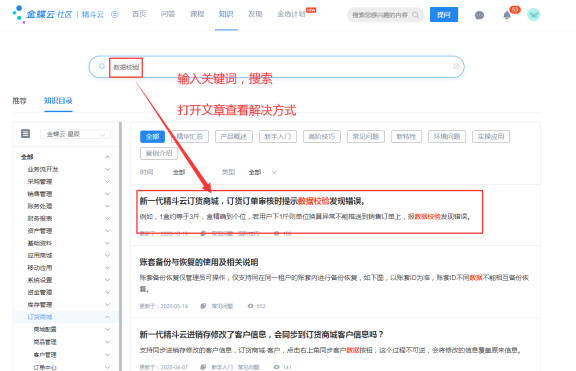Open 金选计划 in top navigation

coord(291,14)
